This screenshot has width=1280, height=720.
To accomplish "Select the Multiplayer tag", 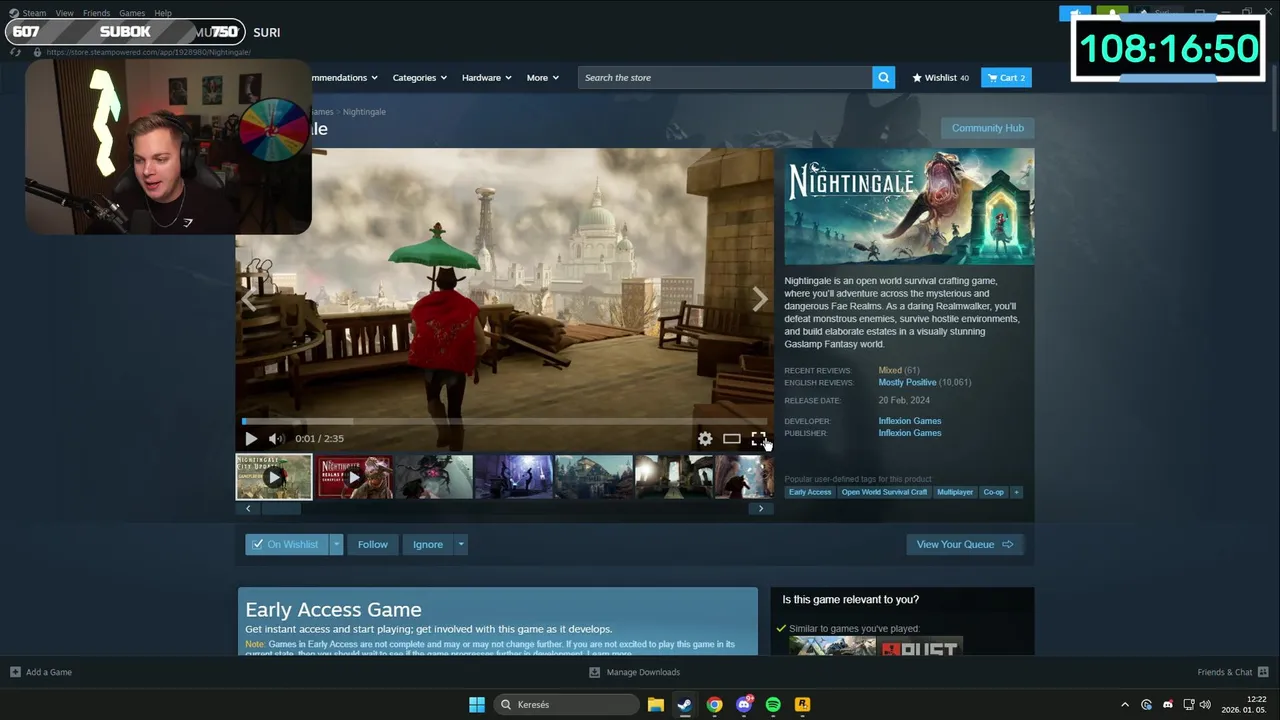I will pyautogui.click(x=955, y=492).
